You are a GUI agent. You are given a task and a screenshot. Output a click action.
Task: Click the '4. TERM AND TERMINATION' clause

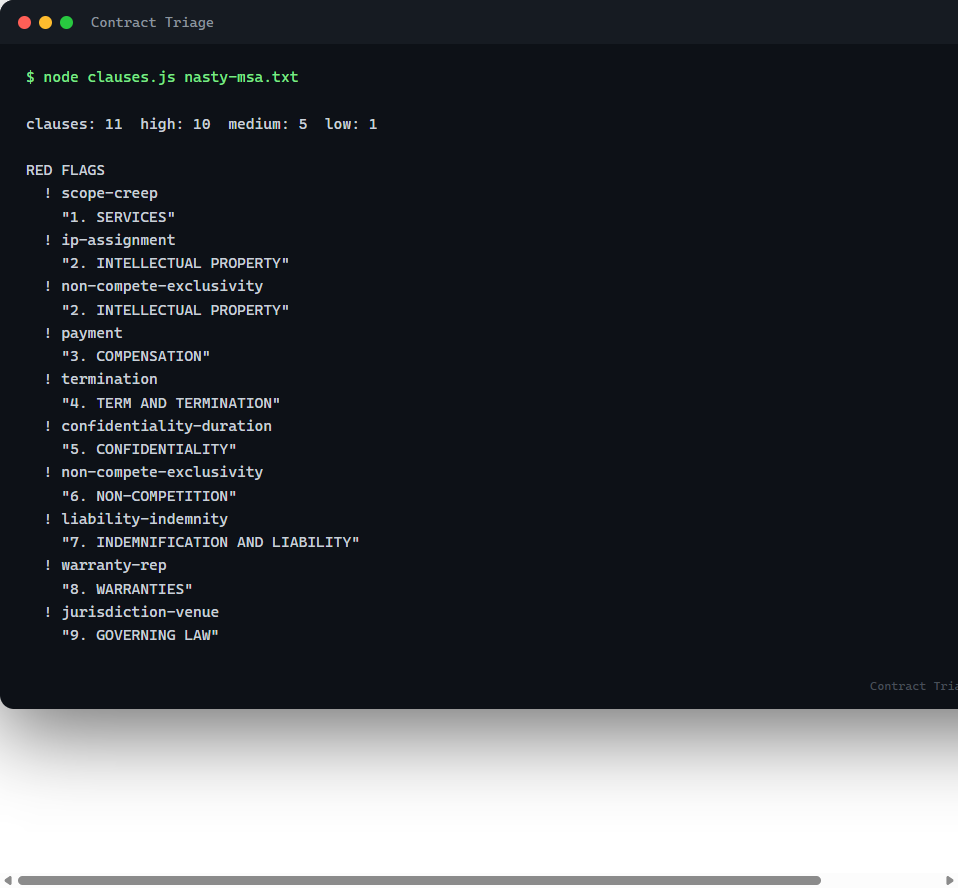(x=170, y=403)
